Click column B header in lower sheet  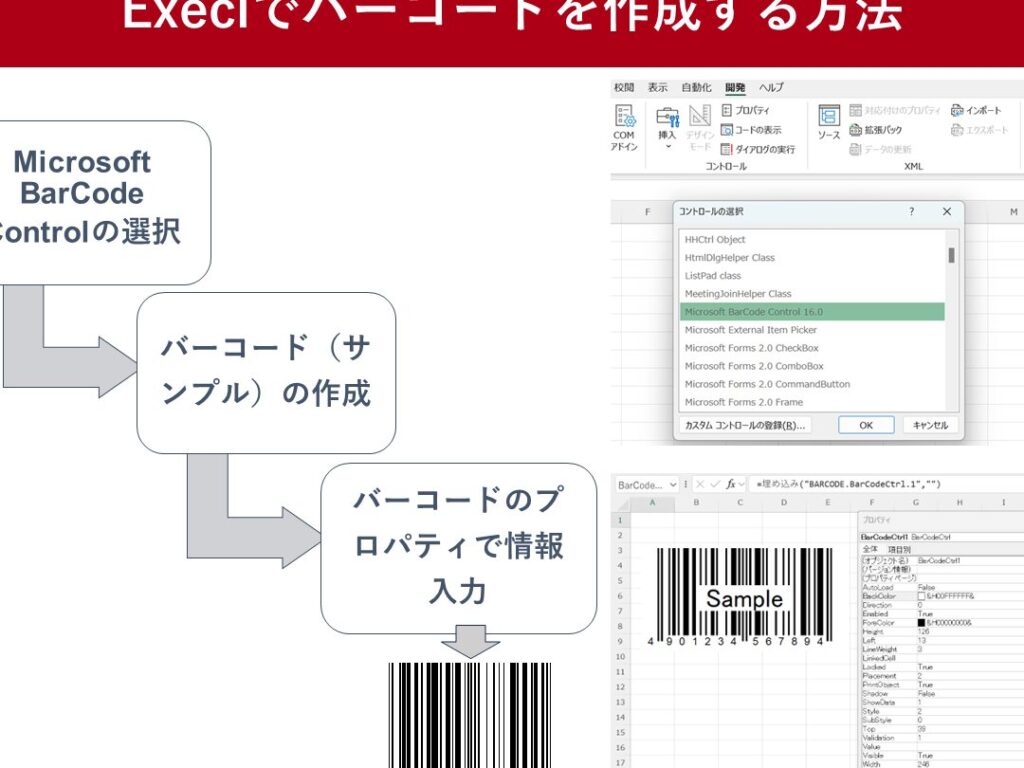(x=696, y=502)
